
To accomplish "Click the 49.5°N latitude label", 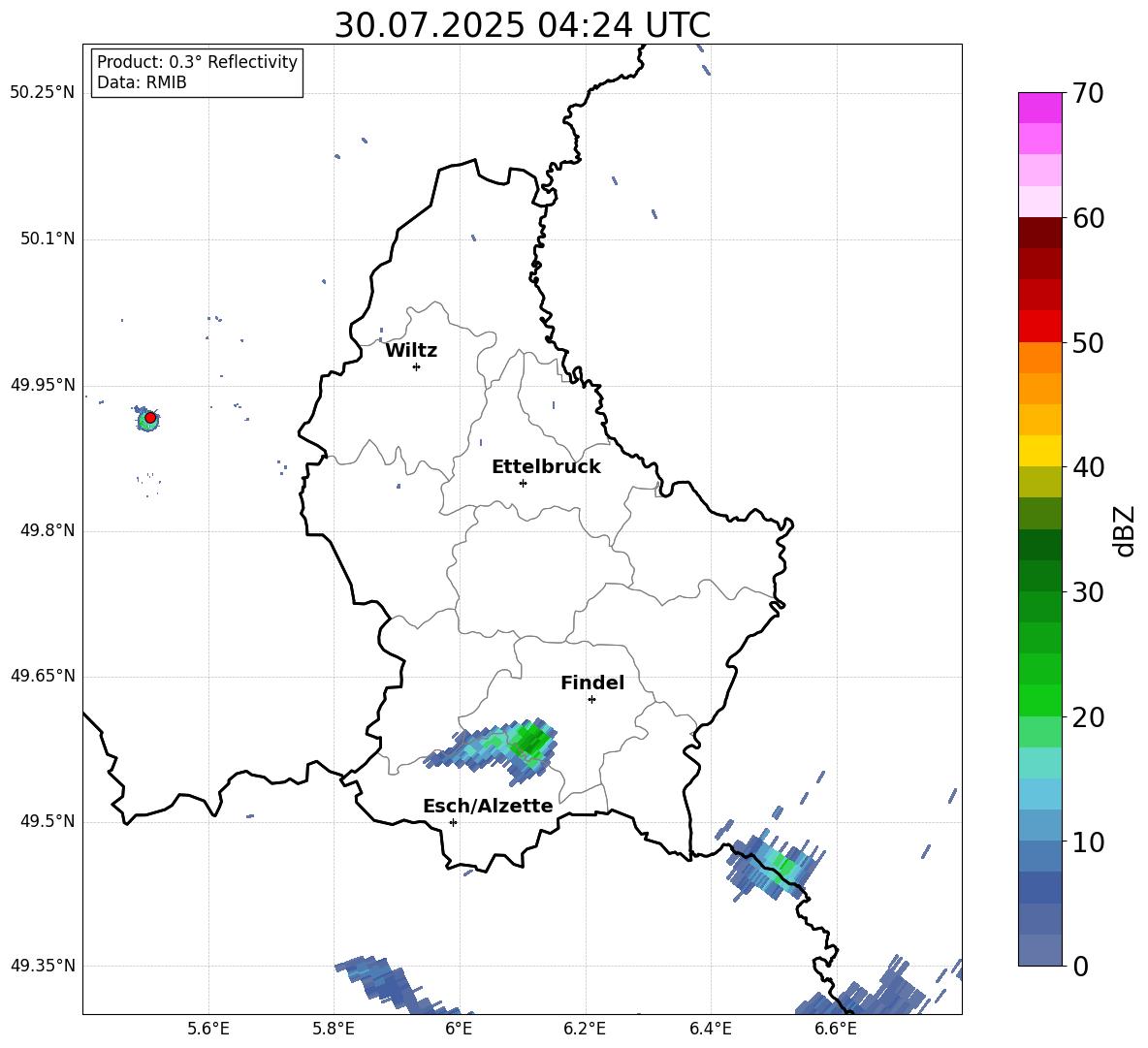I will click(x=48, y=822).
